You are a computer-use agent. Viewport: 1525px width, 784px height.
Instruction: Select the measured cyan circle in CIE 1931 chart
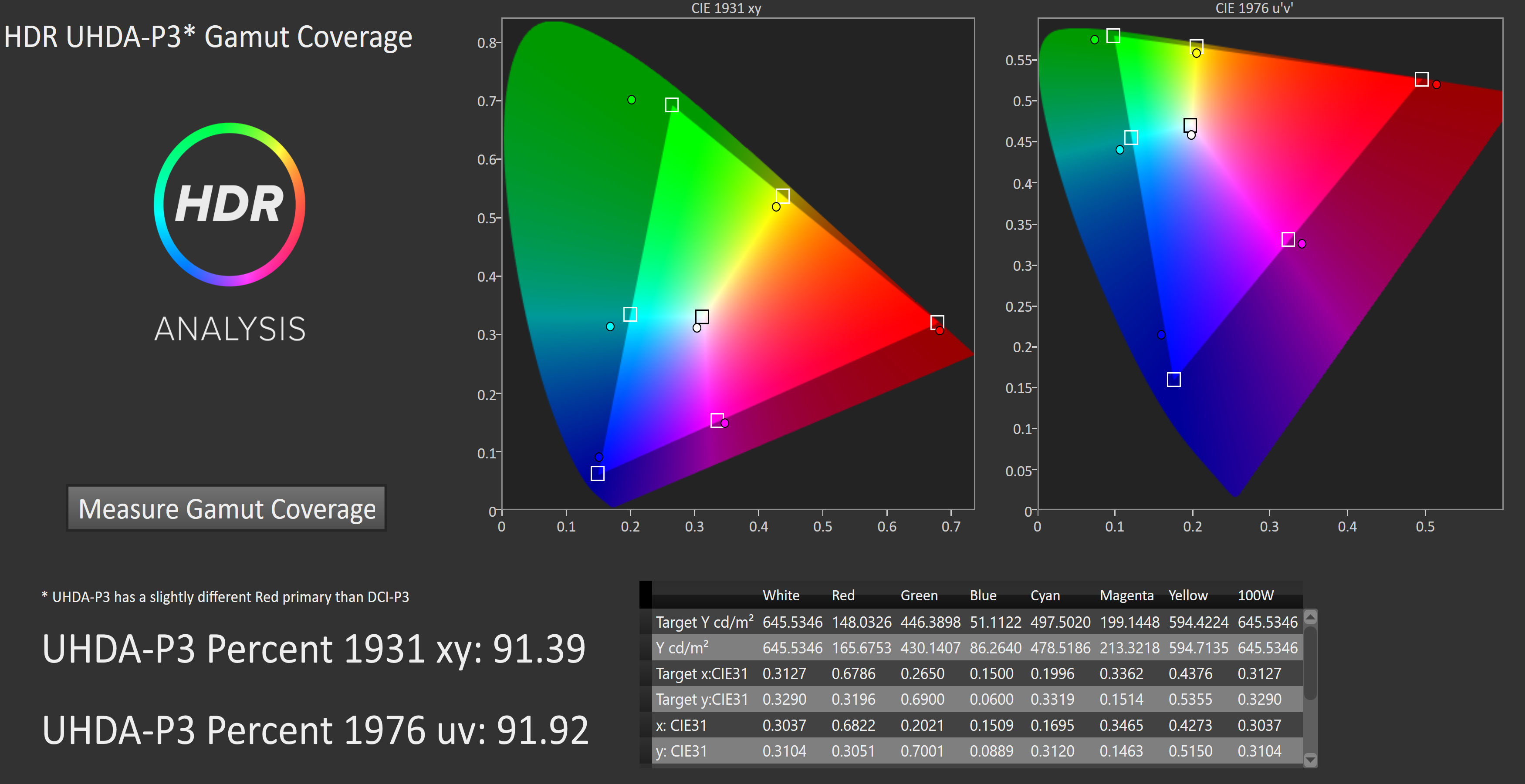(x=610, y=326)
